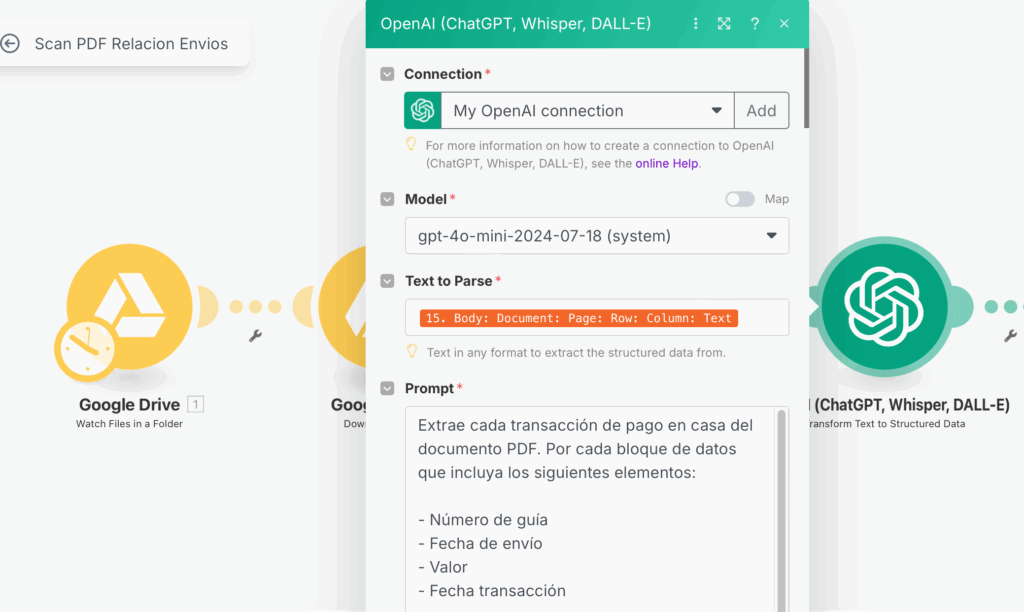Click the Prompt field label
The image size is (1024, 612).
[x=429, y=389]
